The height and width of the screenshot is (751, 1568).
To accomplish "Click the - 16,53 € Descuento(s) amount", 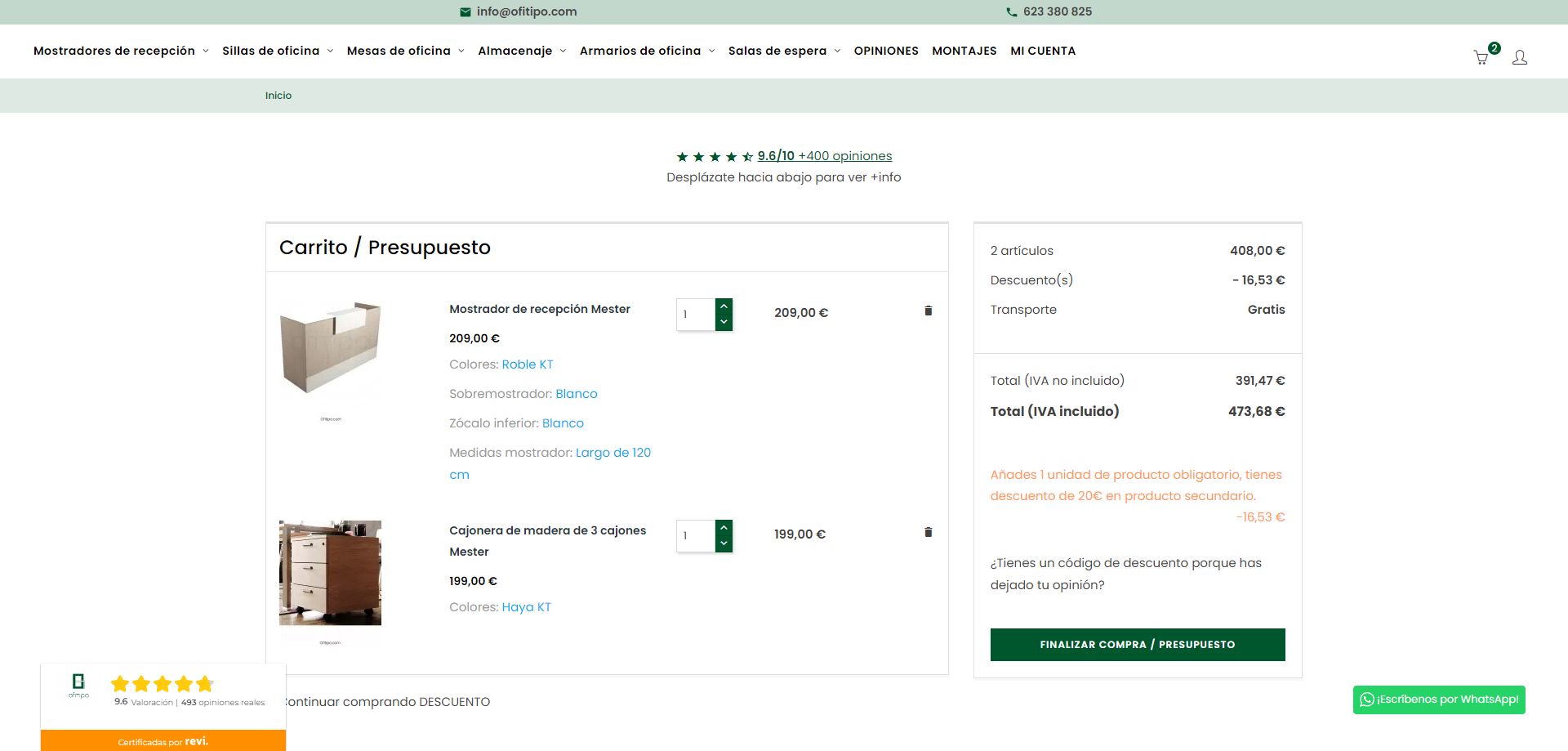I will (1258, 280).
